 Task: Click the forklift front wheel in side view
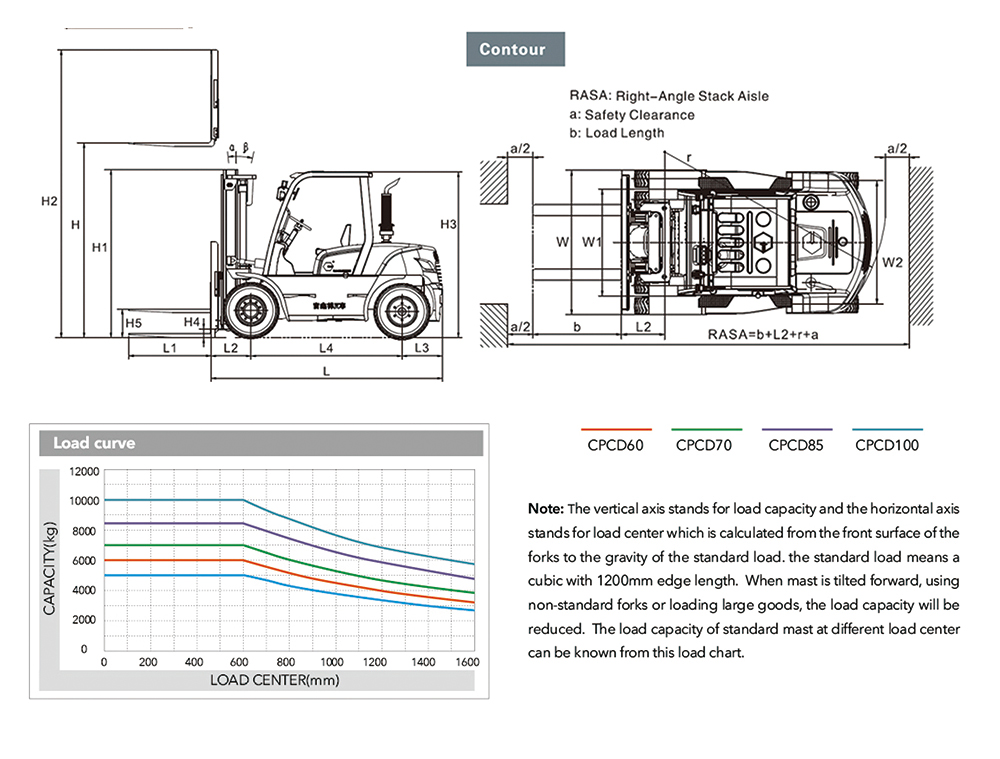250,311
